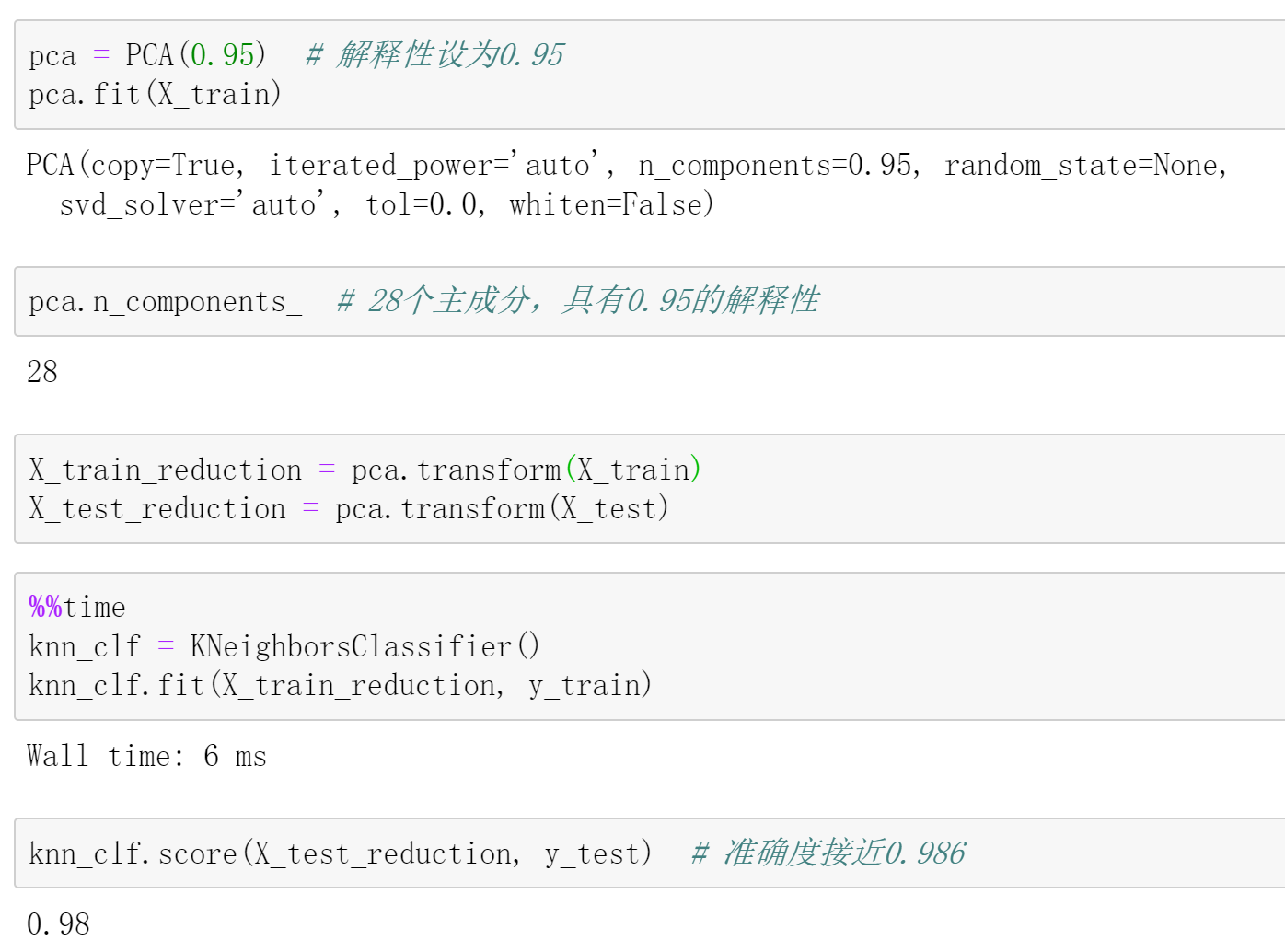Click n_components=0.95 in the PCA output
This screenshot has width=1285, height=952.
click(x=778, y=166)
